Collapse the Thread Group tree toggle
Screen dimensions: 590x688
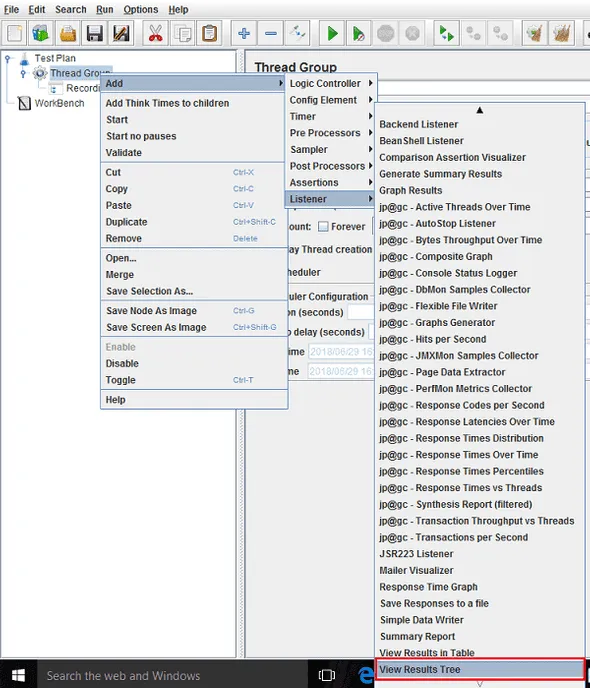point(23,73)
